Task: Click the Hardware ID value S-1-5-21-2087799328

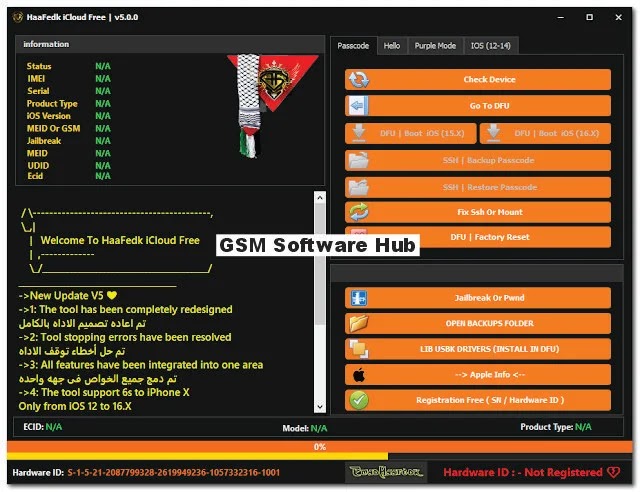Action: click(x=174, y=472)
